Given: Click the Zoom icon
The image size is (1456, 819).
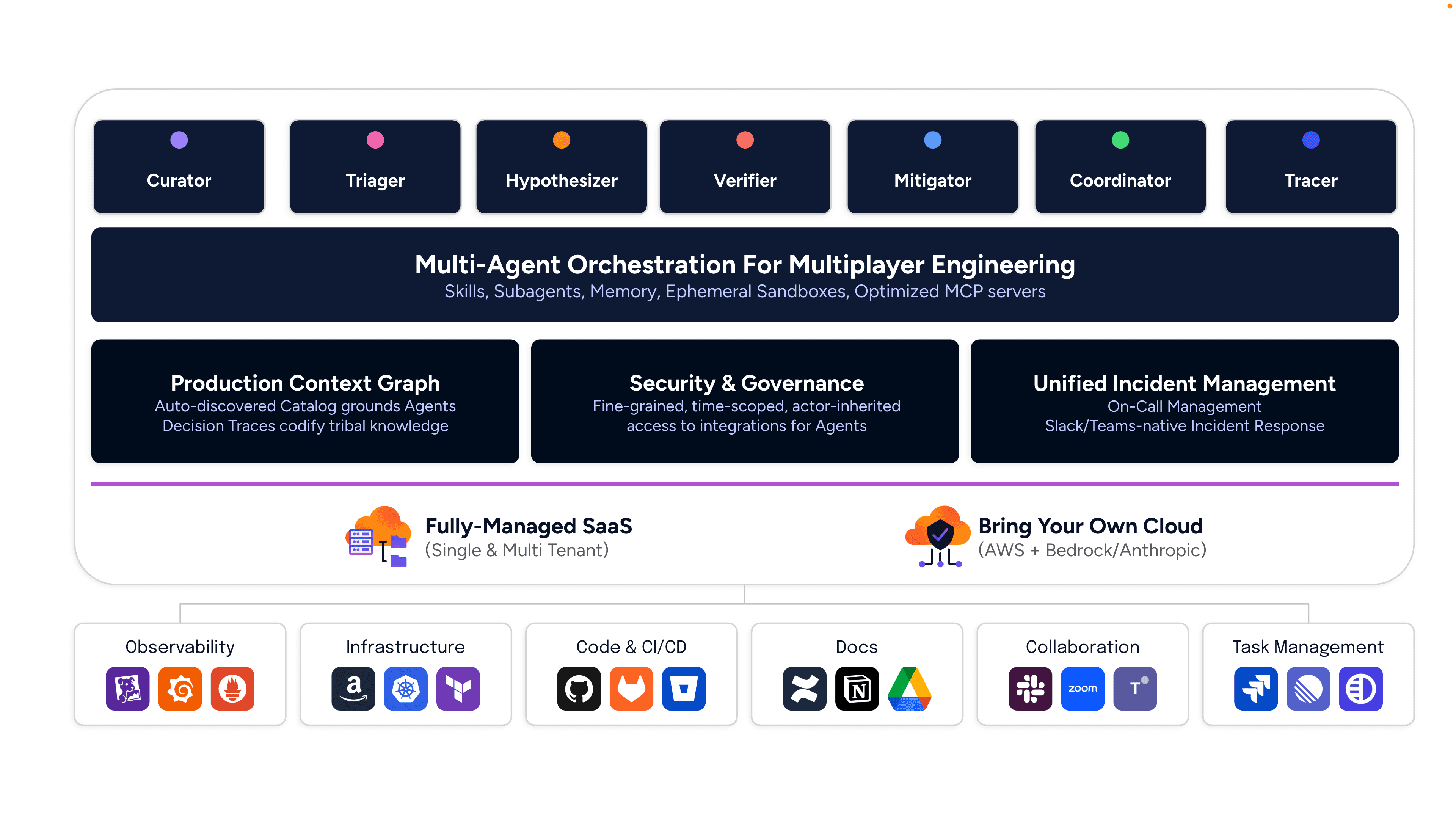Looking at the screenshot, I should [x=1083, y=689].
